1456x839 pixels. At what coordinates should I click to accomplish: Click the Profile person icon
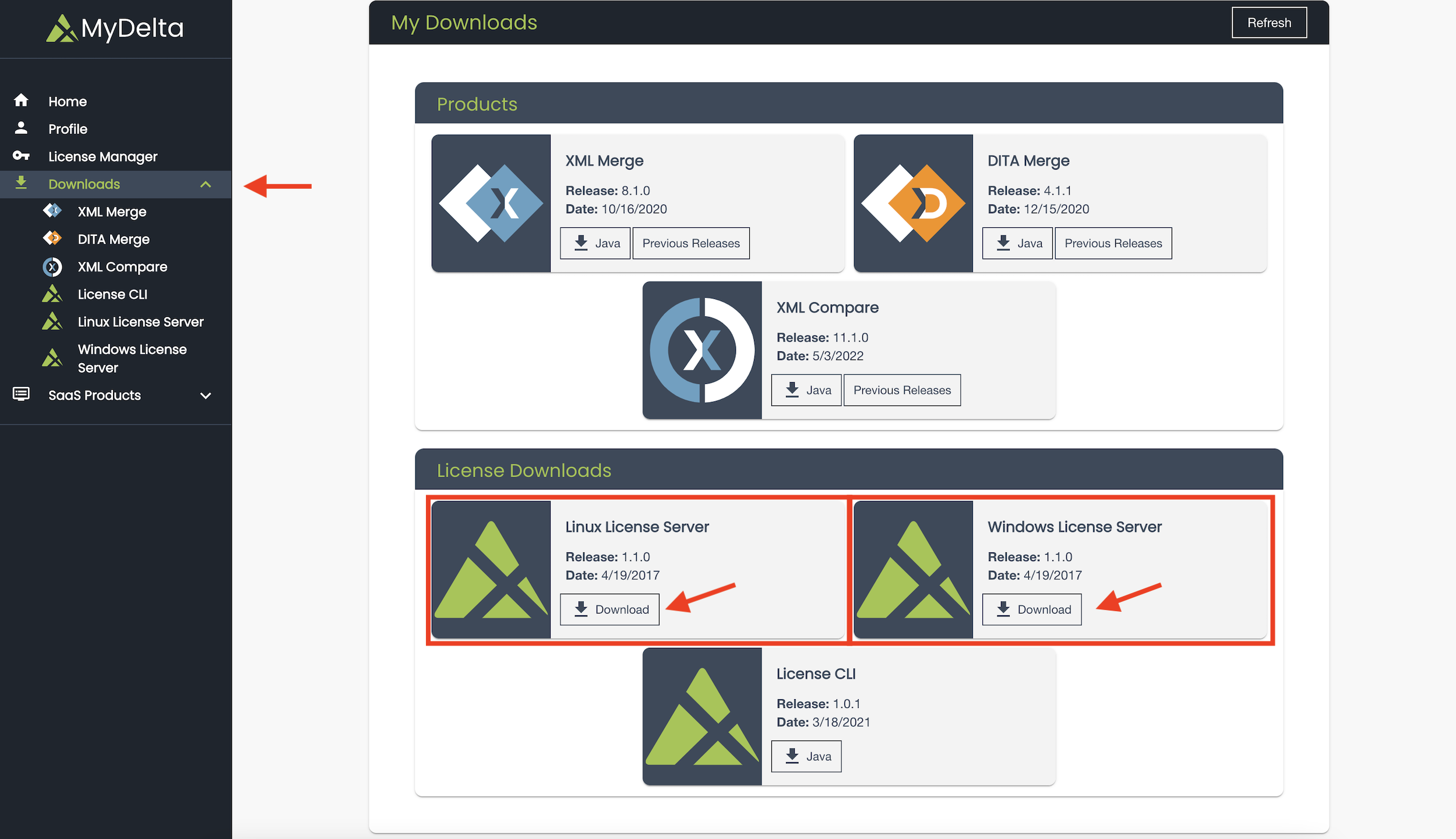point(21,128)
